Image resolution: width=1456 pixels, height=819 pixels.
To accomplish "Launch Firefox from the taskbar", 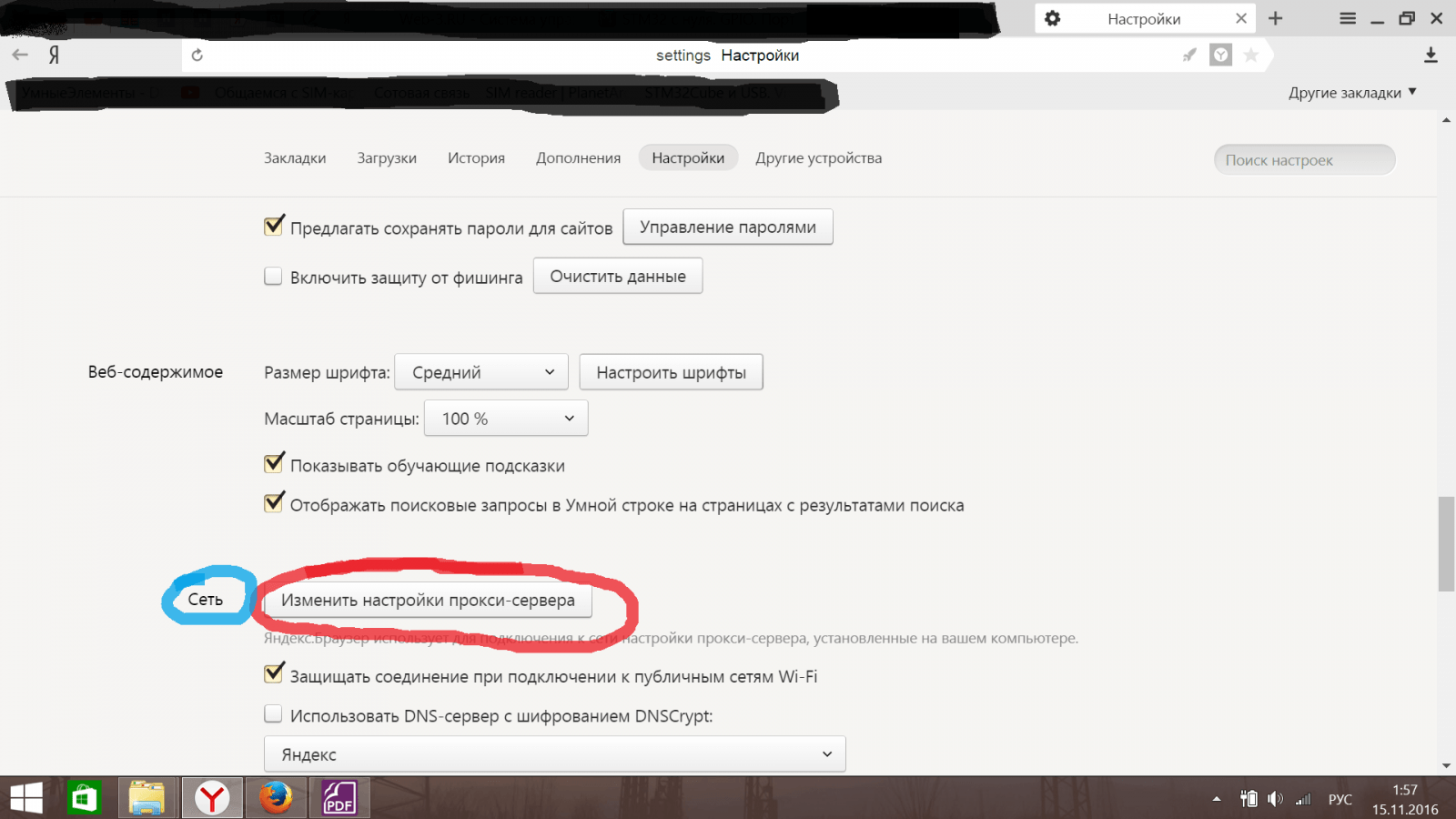I will [x=276, y=798].
